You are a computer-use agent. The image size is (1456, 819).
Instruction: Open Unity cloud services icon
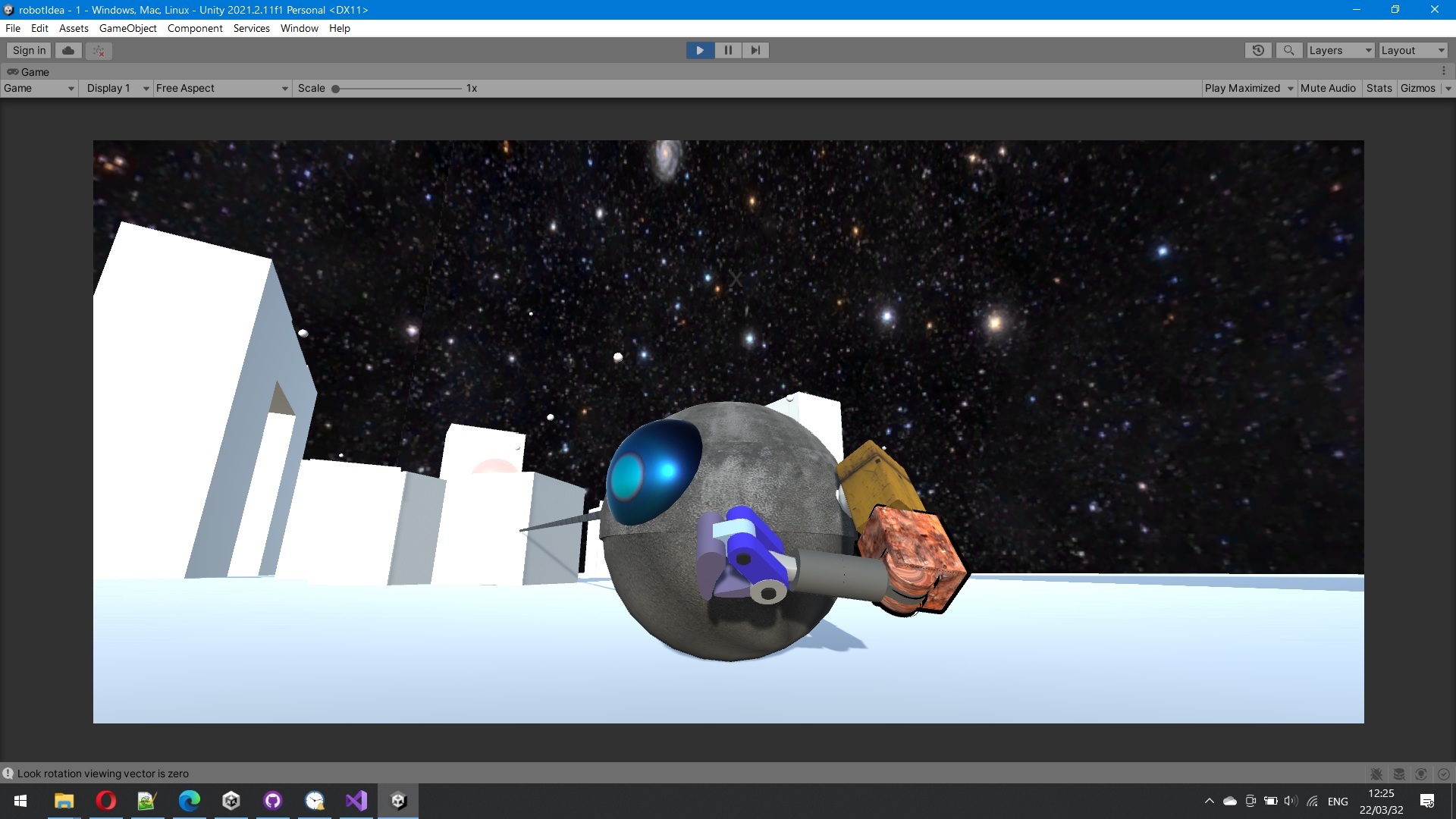[68, 50]
